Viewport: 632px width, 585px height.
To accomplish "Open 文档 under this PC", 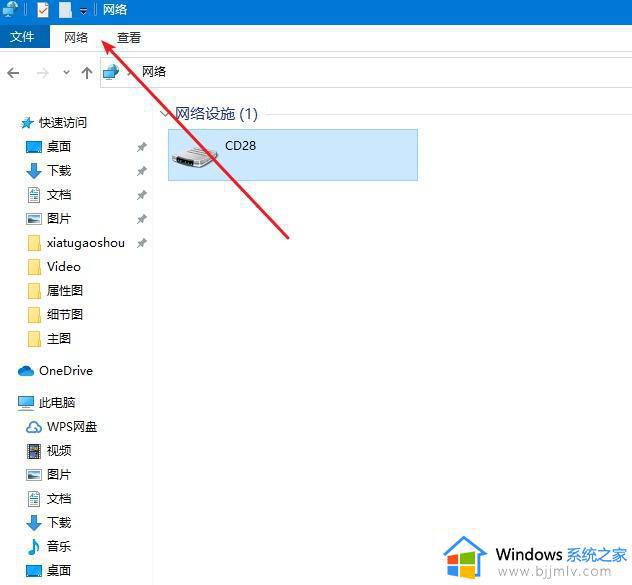I will (59, 499).
